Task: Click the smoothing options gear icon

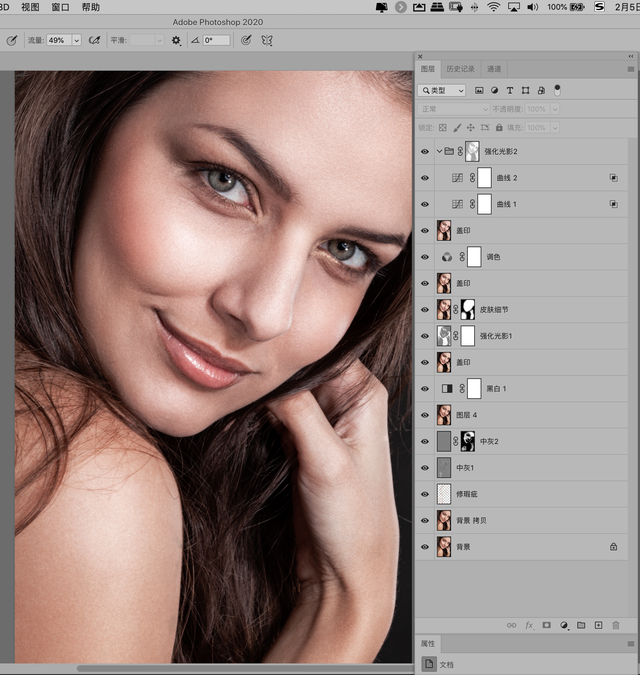Action: tap(176, 41)
